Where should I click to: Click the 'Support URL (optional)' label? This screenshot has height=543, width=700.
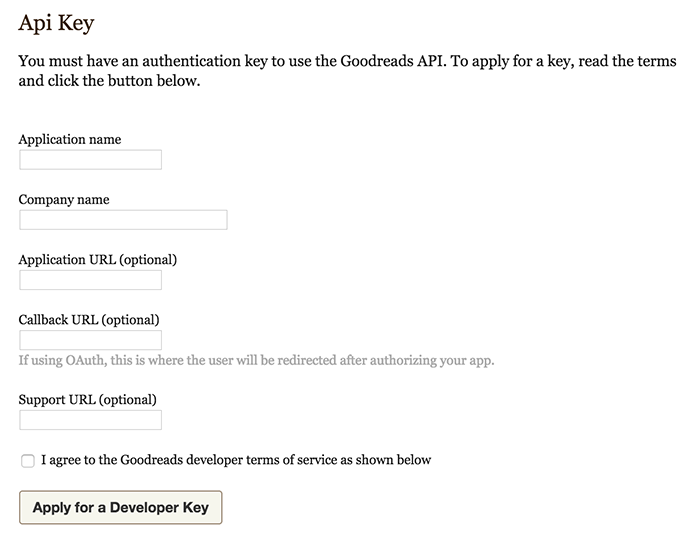pos(88,400)
